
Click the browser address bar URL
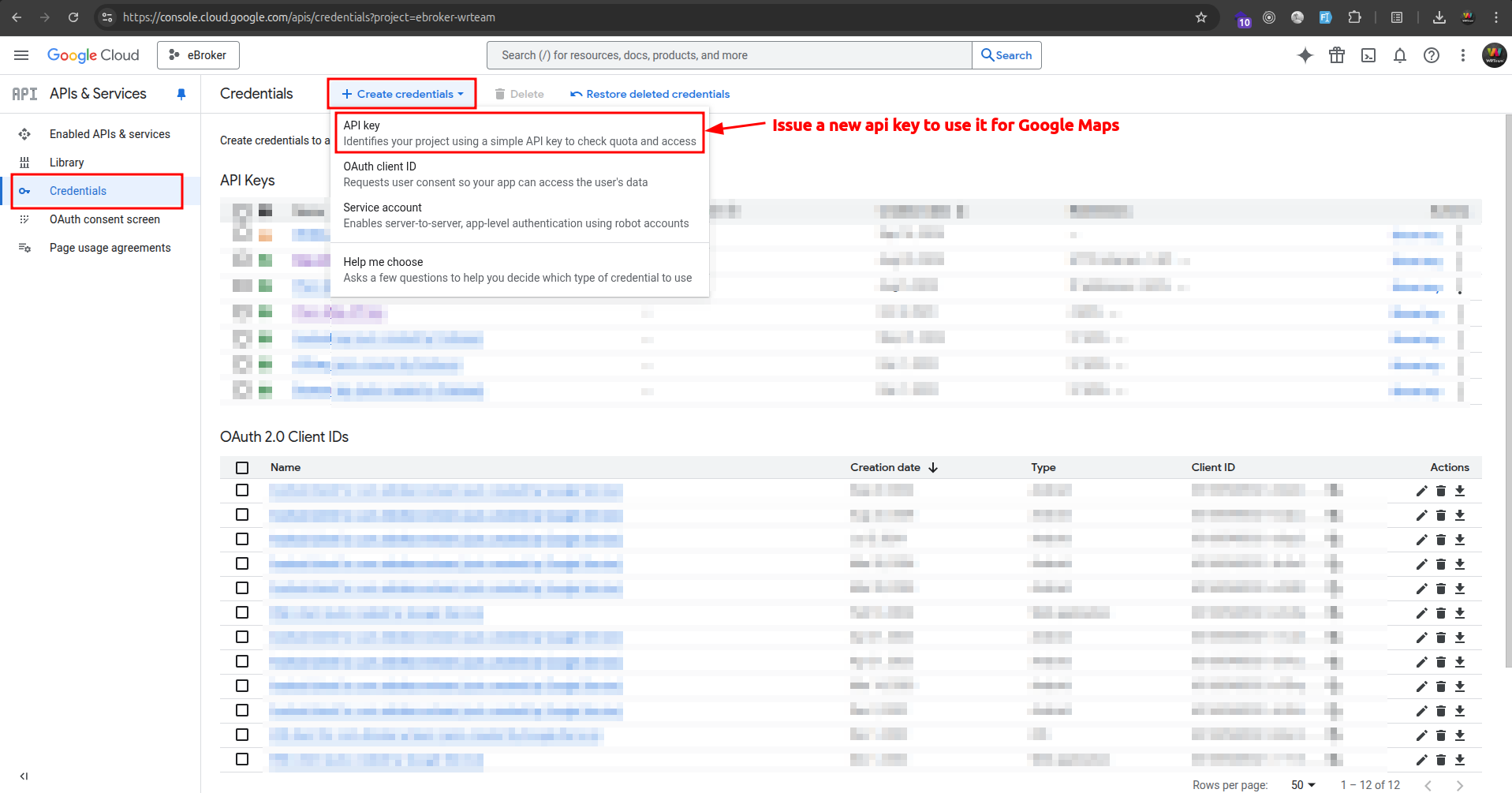(x=309, y=17)
